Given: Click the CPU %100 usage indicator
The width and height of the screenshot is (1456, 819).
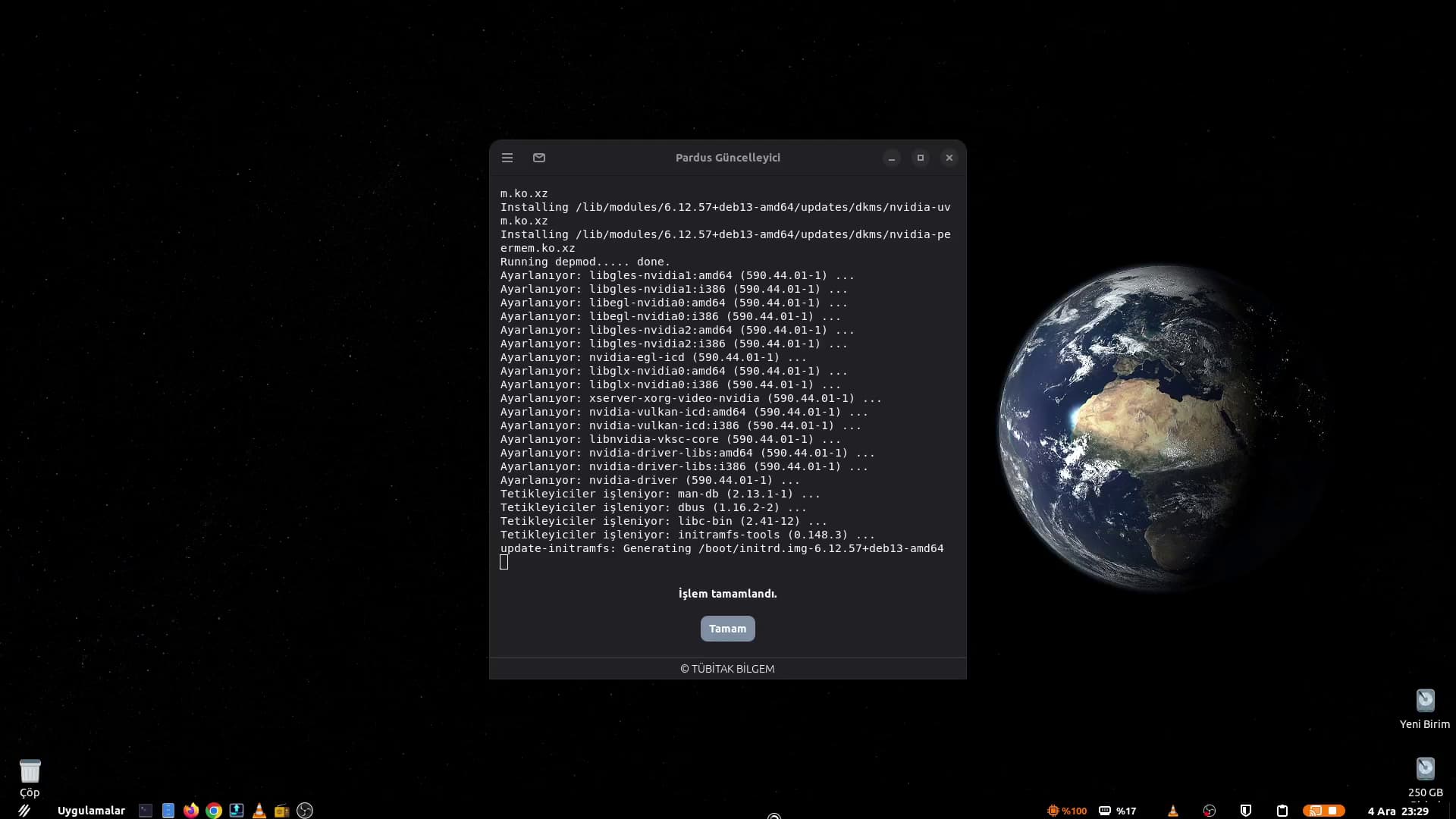Looking at the screenshot, I should click(1067, 811).
